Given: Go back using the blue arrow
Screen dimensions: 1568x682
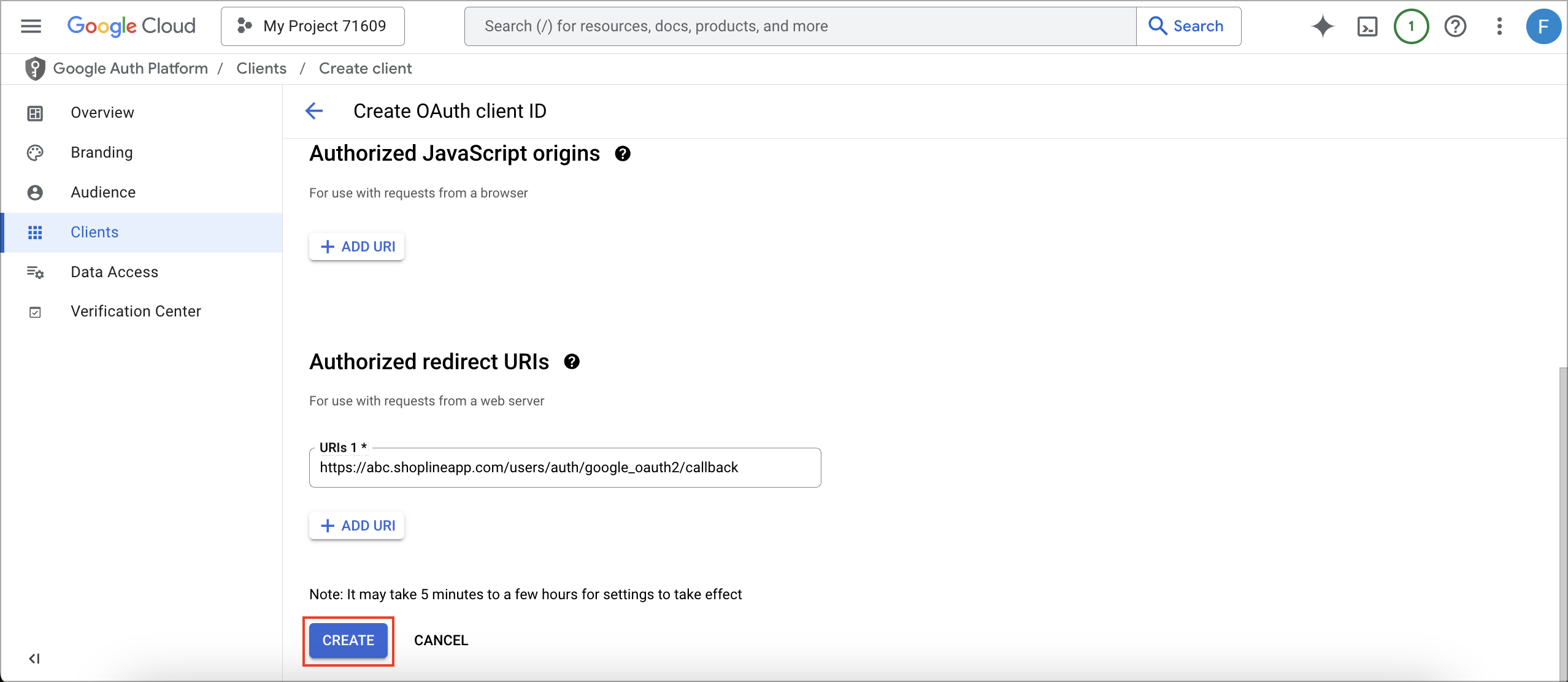Looking at the screenshot, I should point(314,111).
